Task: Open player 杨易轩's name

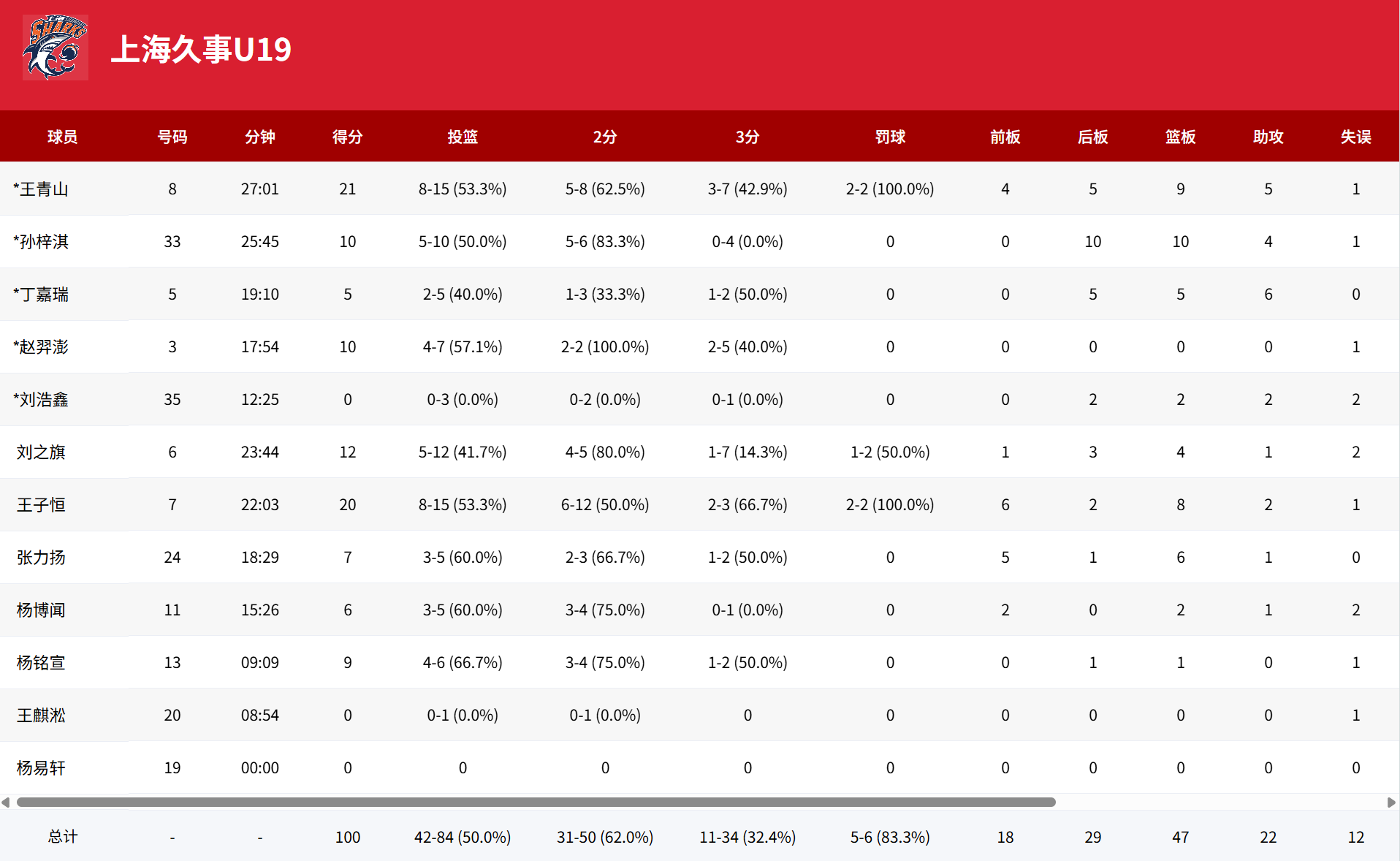Action: point(41,768)
